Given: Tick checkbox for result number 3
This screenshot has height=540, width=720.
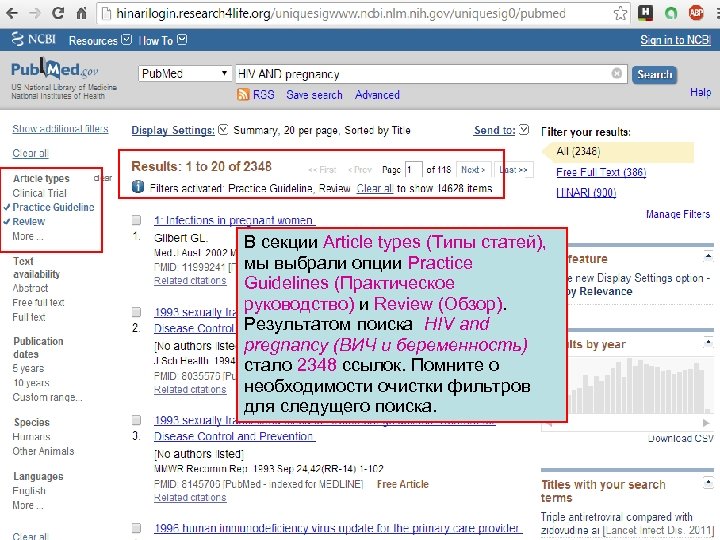Looking at the screenshot, I should tap(136, 420).
